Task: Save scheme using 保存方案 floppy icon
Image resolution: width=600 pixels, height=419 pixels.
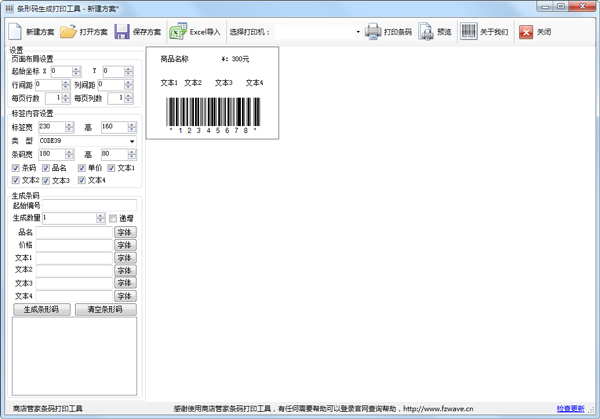Action: [x=122, y=32]
